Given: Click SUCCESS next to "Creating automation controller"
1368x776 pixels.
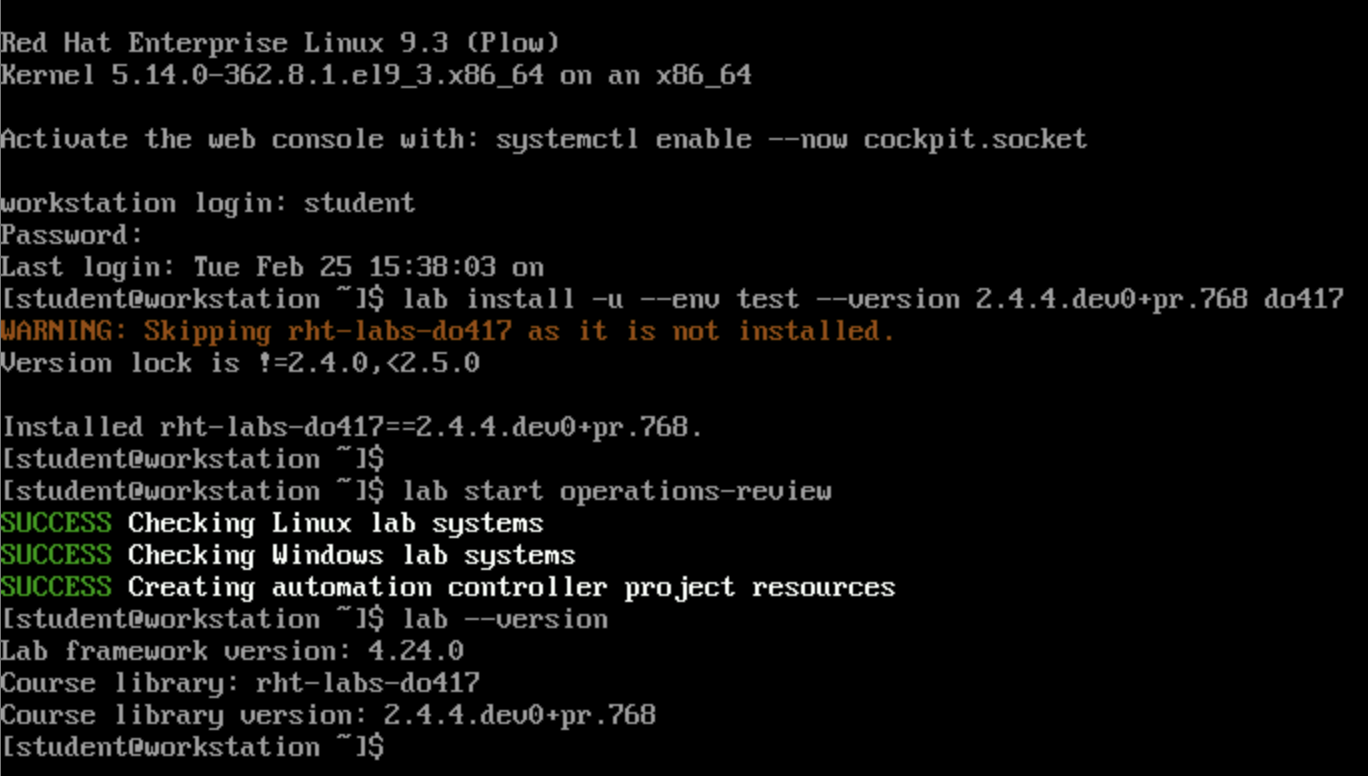Looking at the screenshot, I should click(56, 587).
